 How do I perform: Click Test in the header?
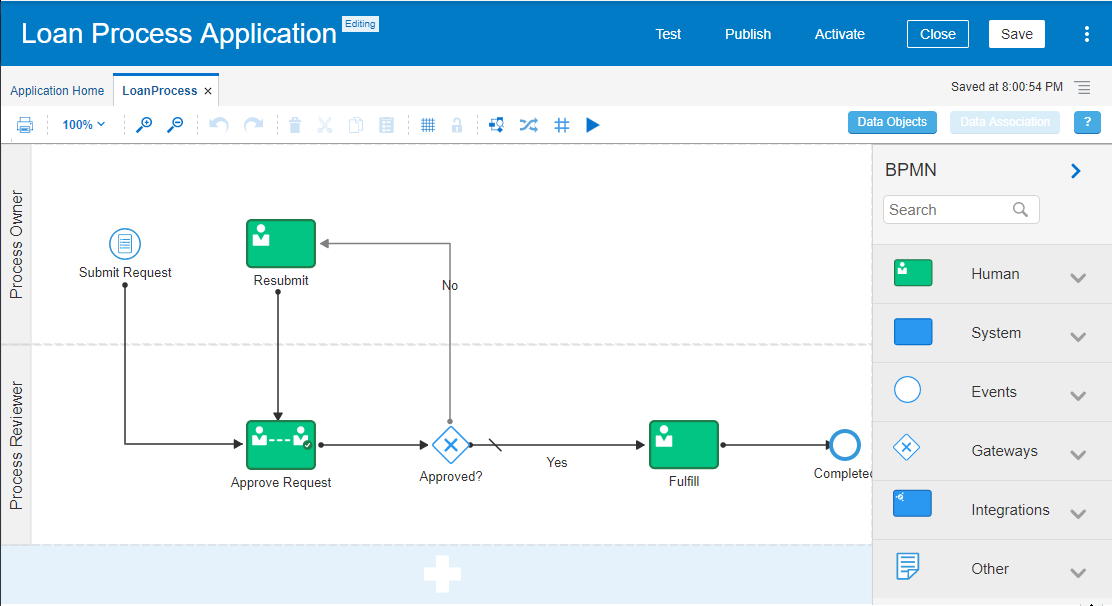coord(668,34)
